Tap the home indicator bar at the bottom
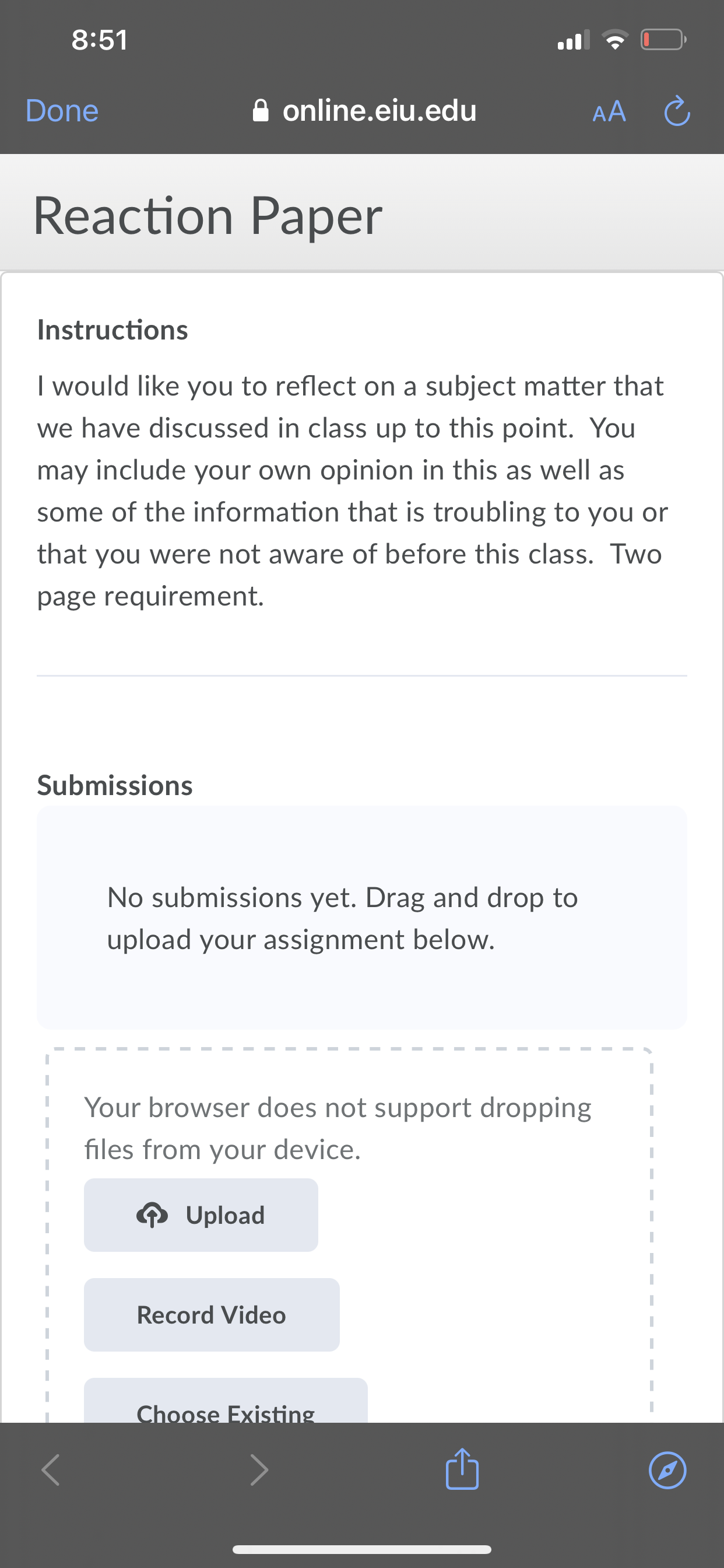 coord(362,1549)
